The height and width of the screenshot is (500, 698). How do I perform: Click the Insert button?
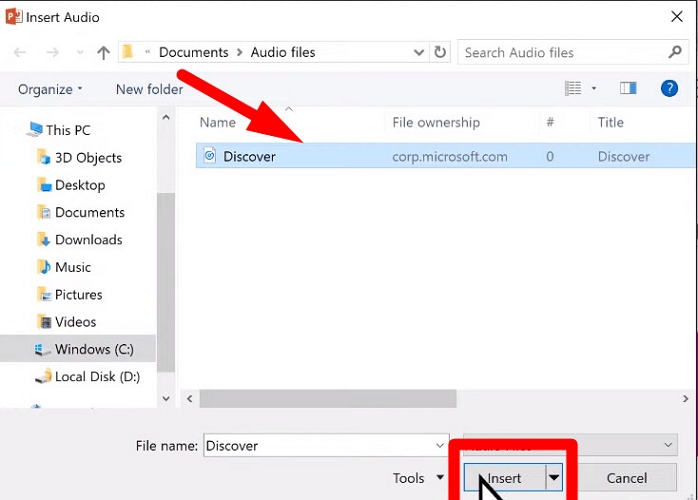pos(504,478)
